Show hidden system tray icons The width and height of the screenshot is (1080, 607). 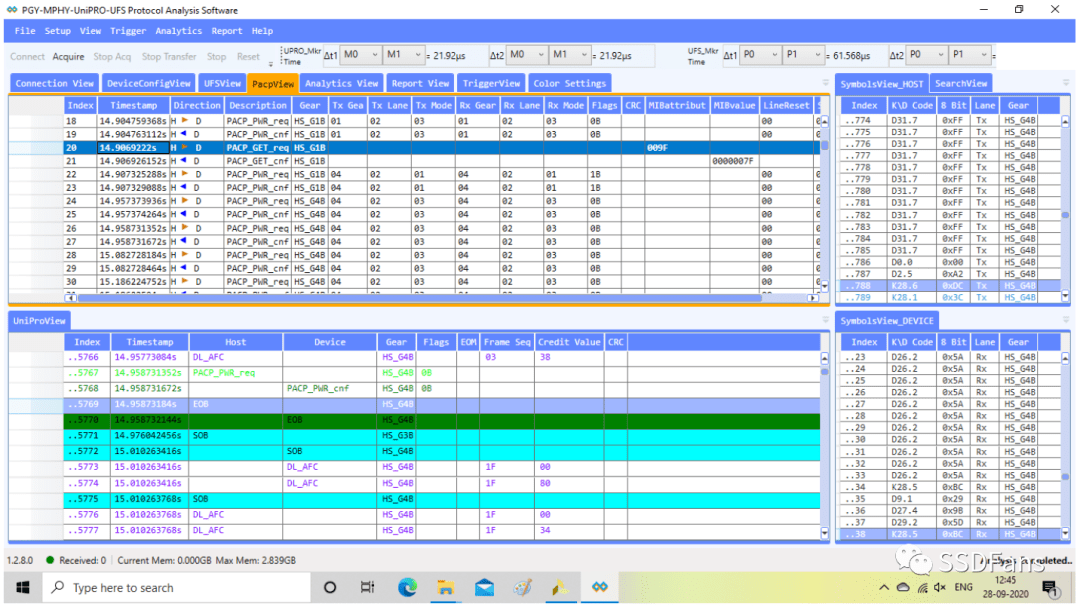884,588
